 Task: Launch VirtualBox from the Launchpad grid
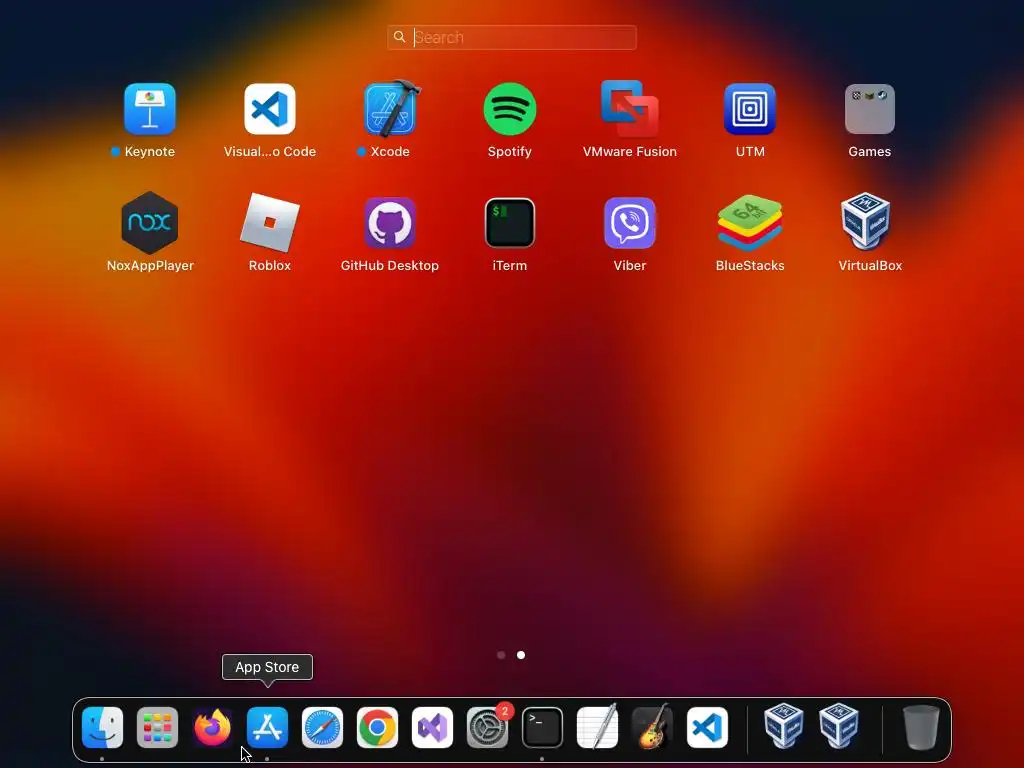tap(866, 221)
